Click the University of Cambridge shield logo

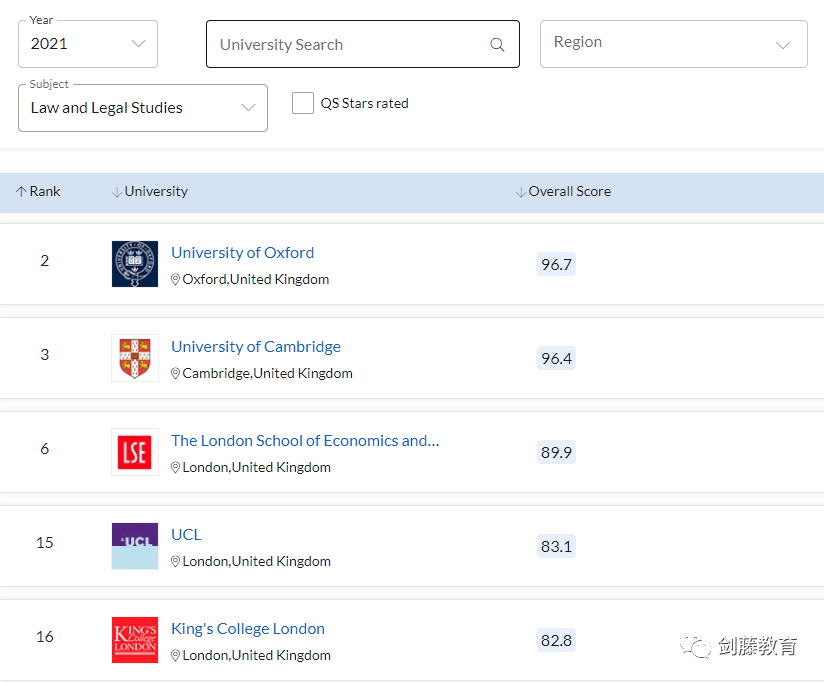click(135, 358)
